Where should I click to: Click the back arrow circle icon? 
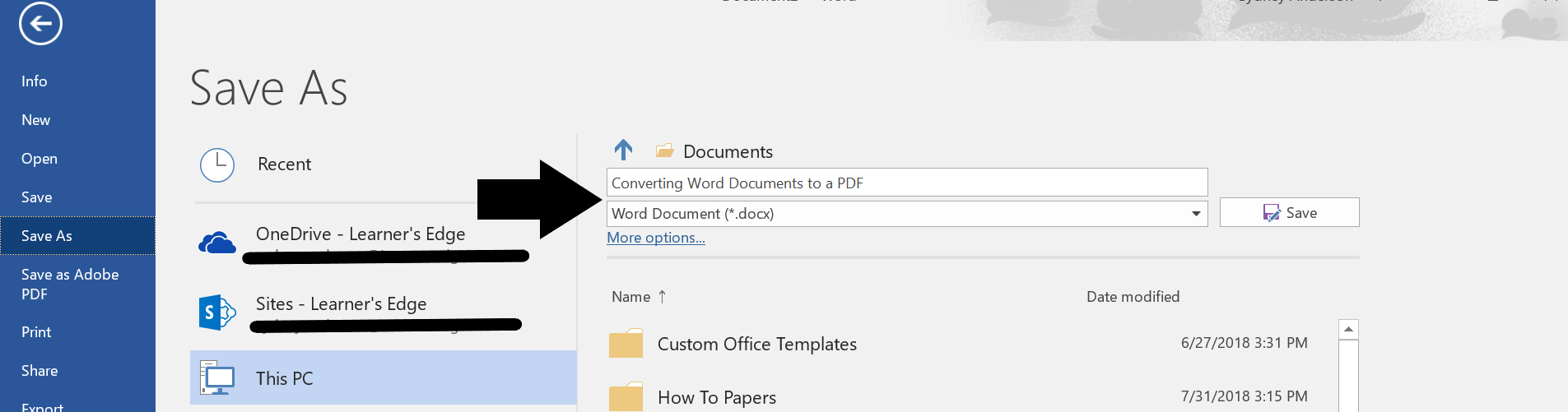point(40,24)
